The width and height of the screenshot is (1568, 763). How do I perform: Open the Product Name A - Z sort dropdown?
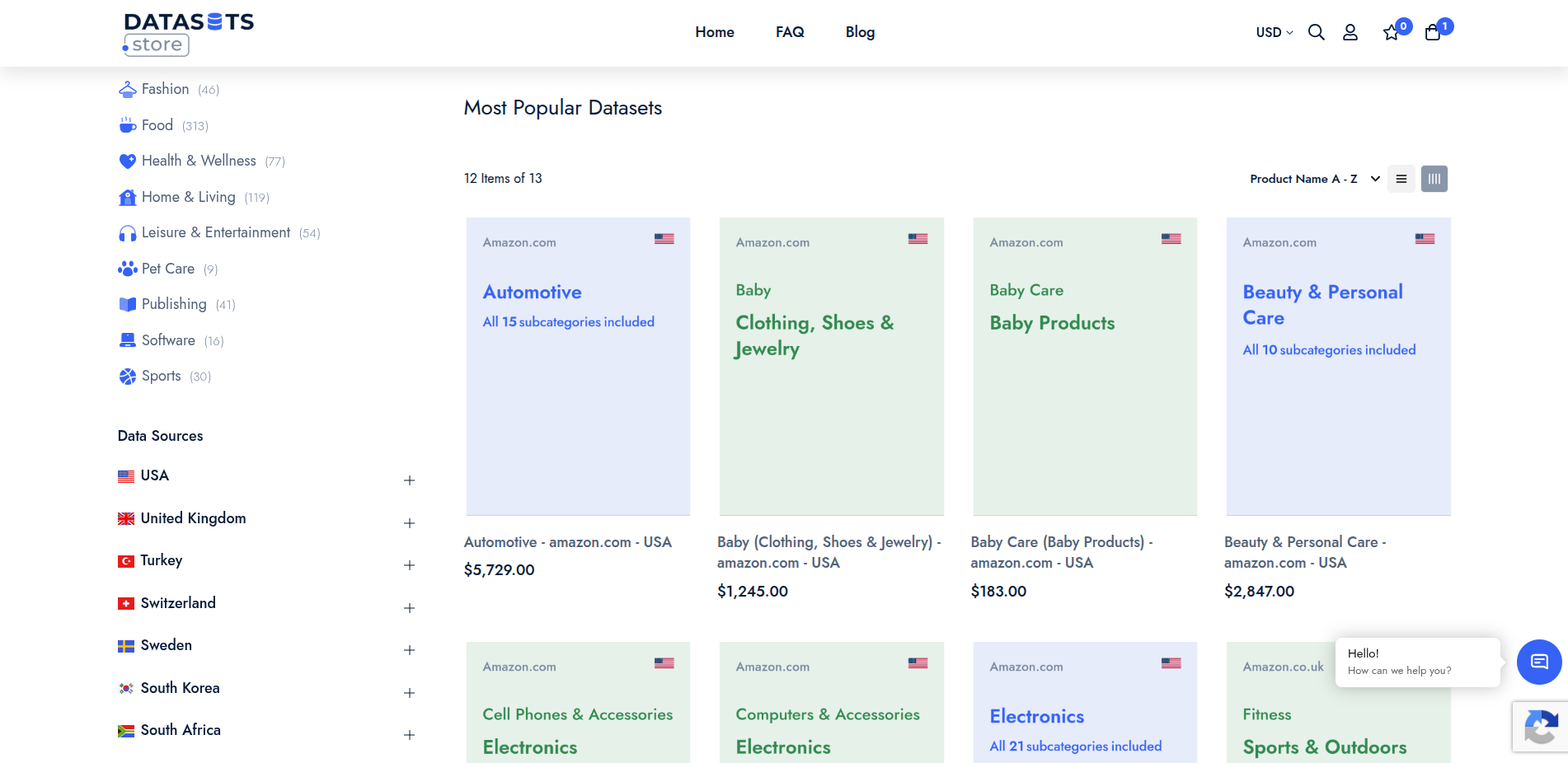(1315, 179)
